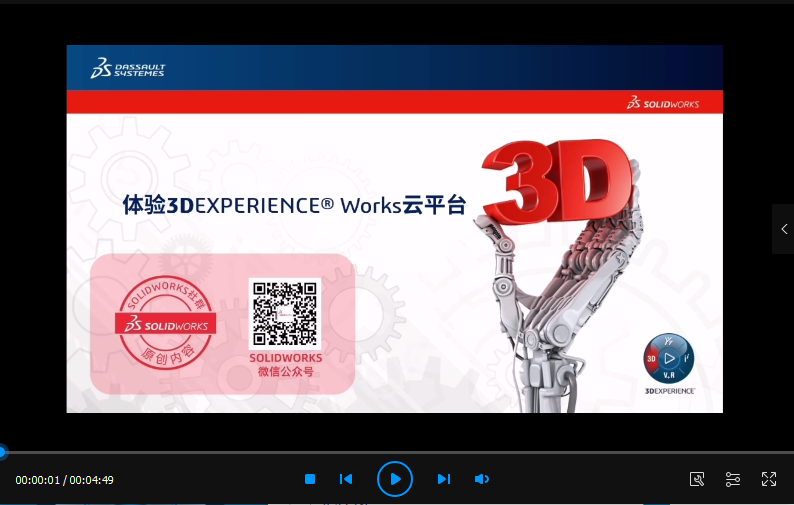Start the video with the circular play button
This screenshot has width=794, height=505.
[395, 479]
